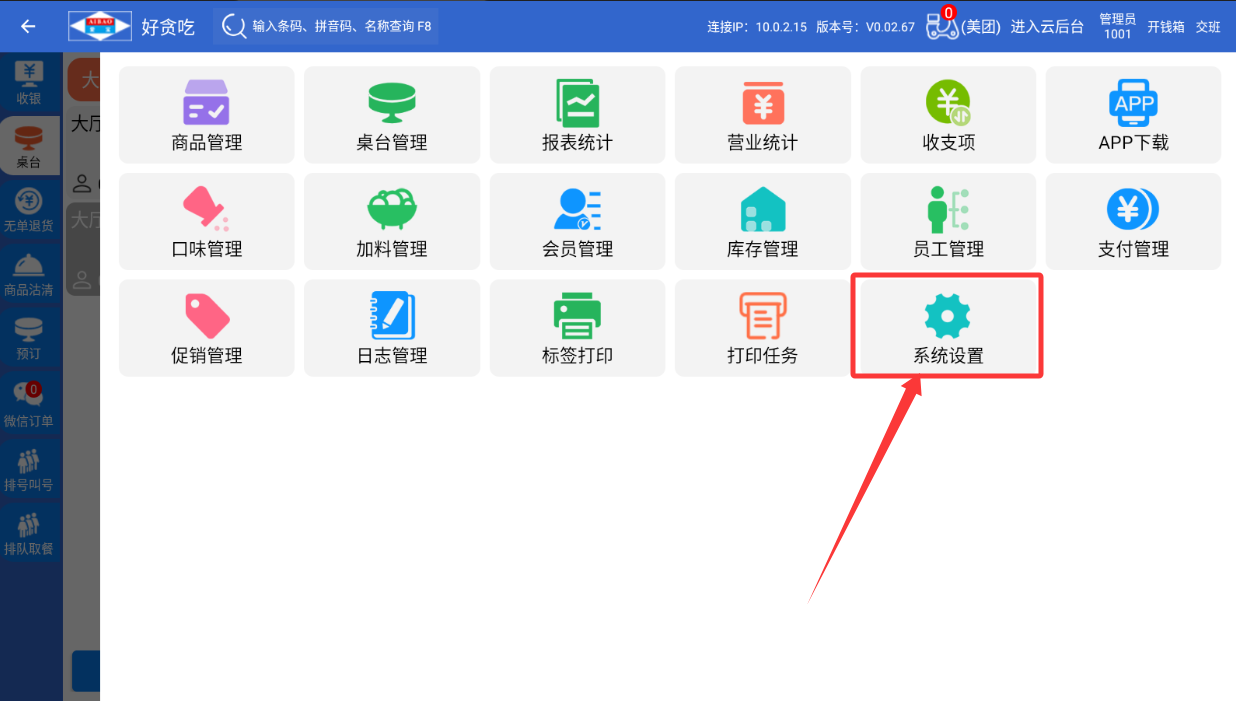Open 会员管理 member management tile
The width and height of the screenshot is (1236, 701).
click(x=577, y=221)
